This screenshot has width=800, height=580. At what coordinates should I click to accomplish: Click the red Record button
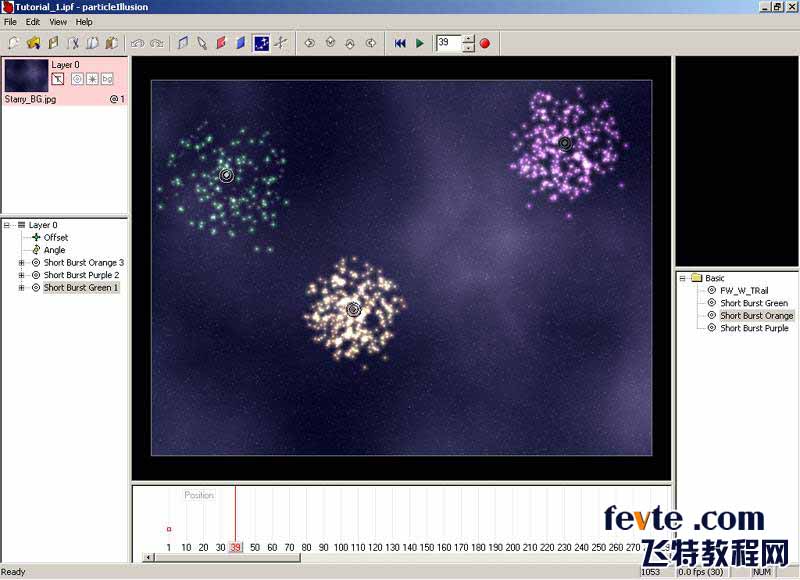pyautogui.click(x=484, y=43)
